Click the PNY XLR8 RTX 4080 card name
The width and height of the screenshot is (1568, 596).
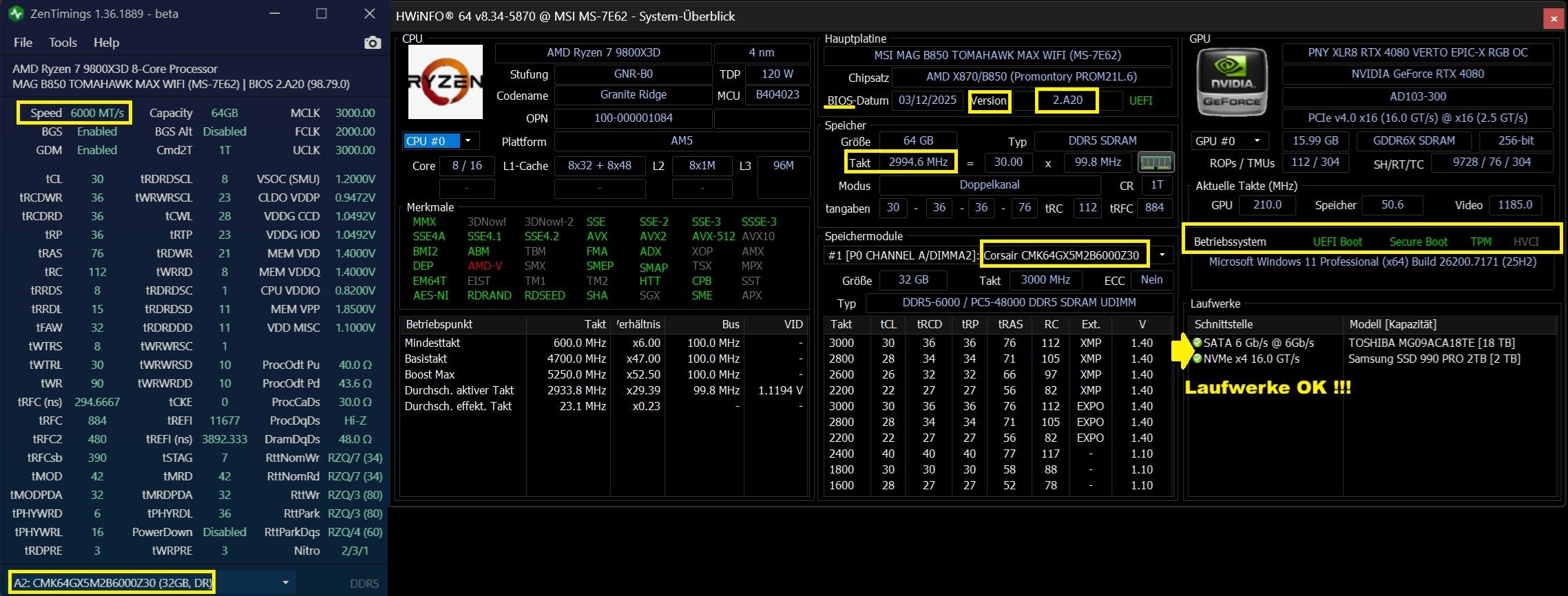click(x=1417, y=53)
